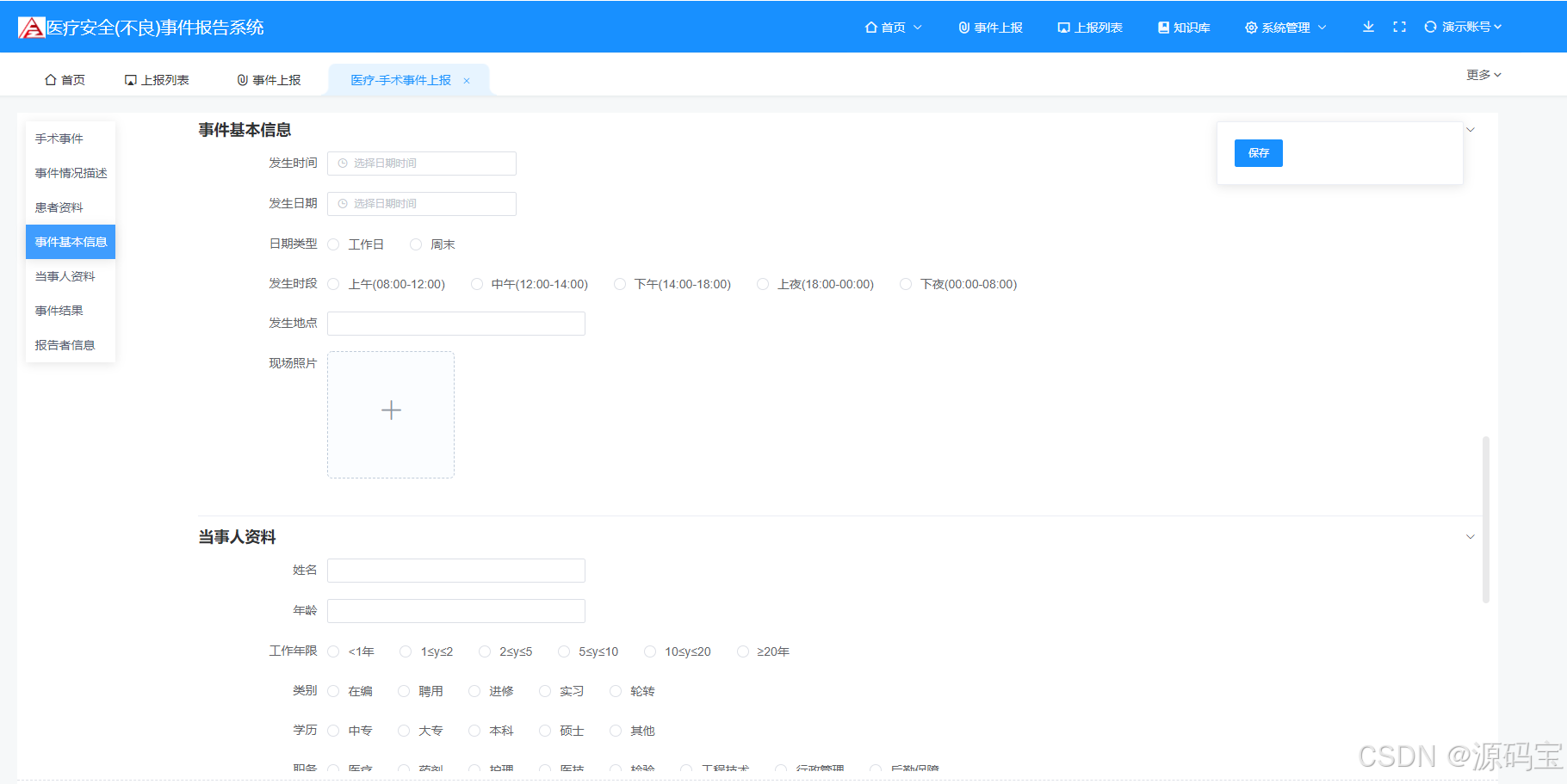Select 中专 education radio
Image resolution: width=1567 pixels, height=784 pixels.
pos(333,731)
